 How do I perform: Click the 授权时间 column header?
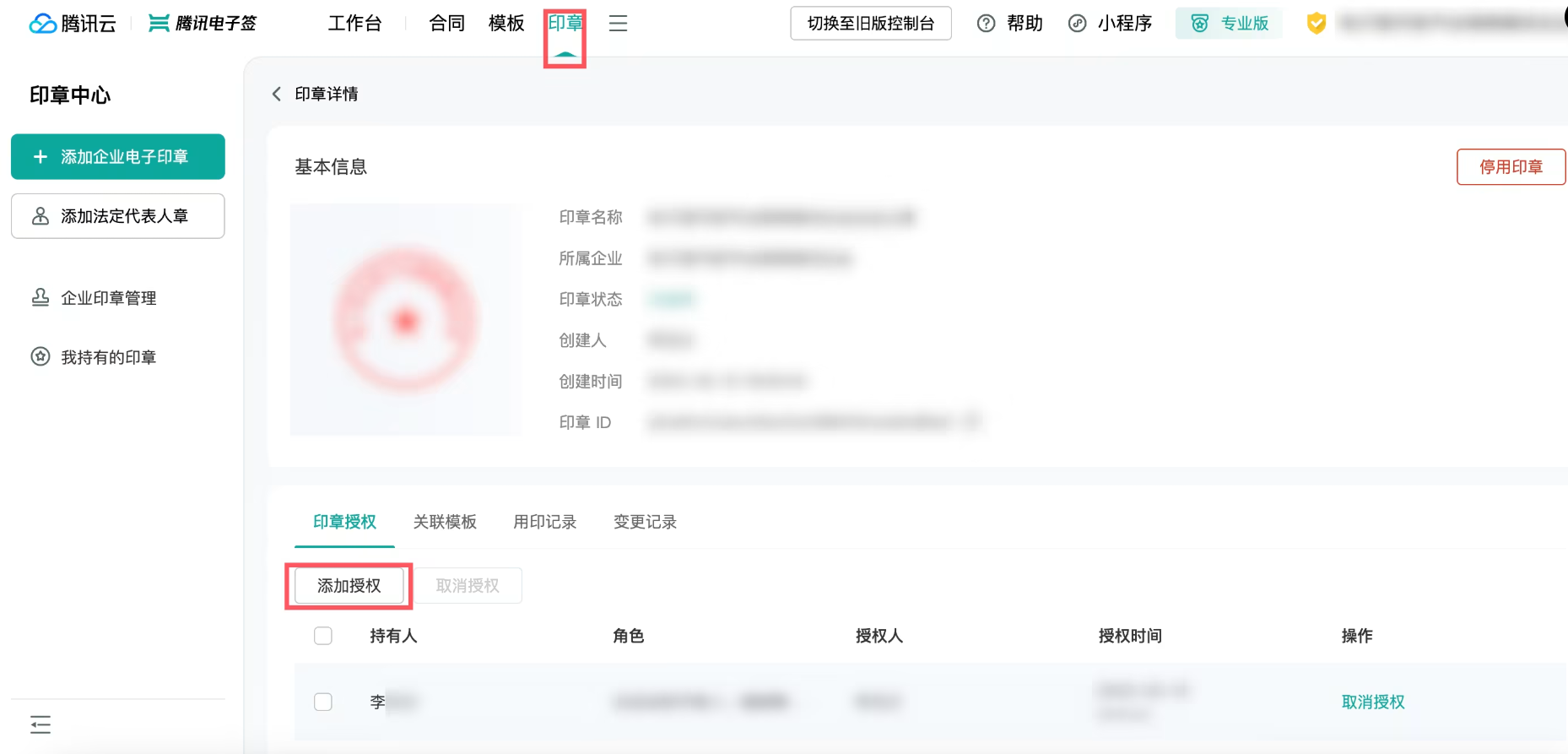(x=1130, y=636)
